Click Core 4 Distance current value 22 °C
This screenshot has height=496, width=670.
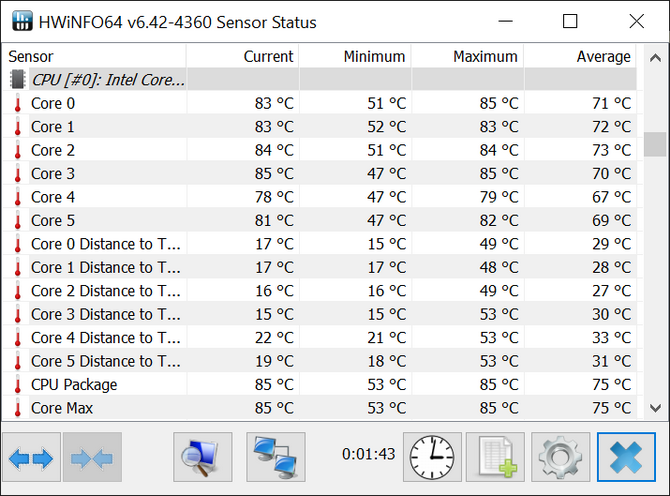tap(274, 338)
